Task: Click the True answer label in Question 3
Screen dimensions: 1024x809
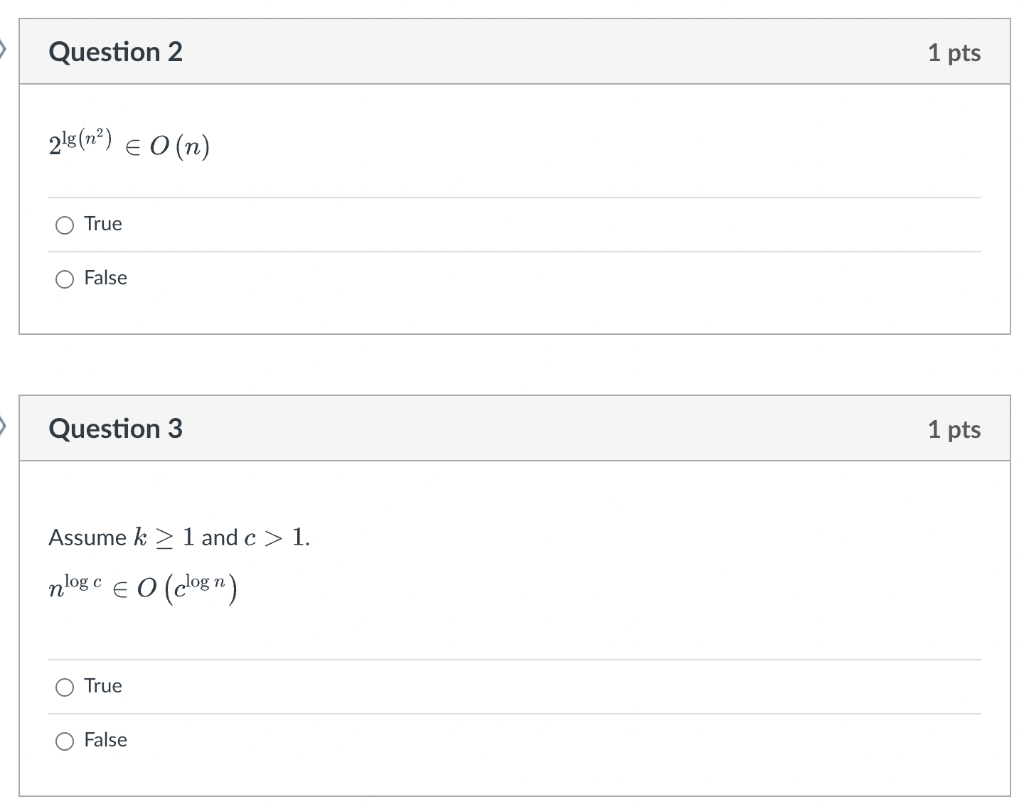Action: point(104,686)
